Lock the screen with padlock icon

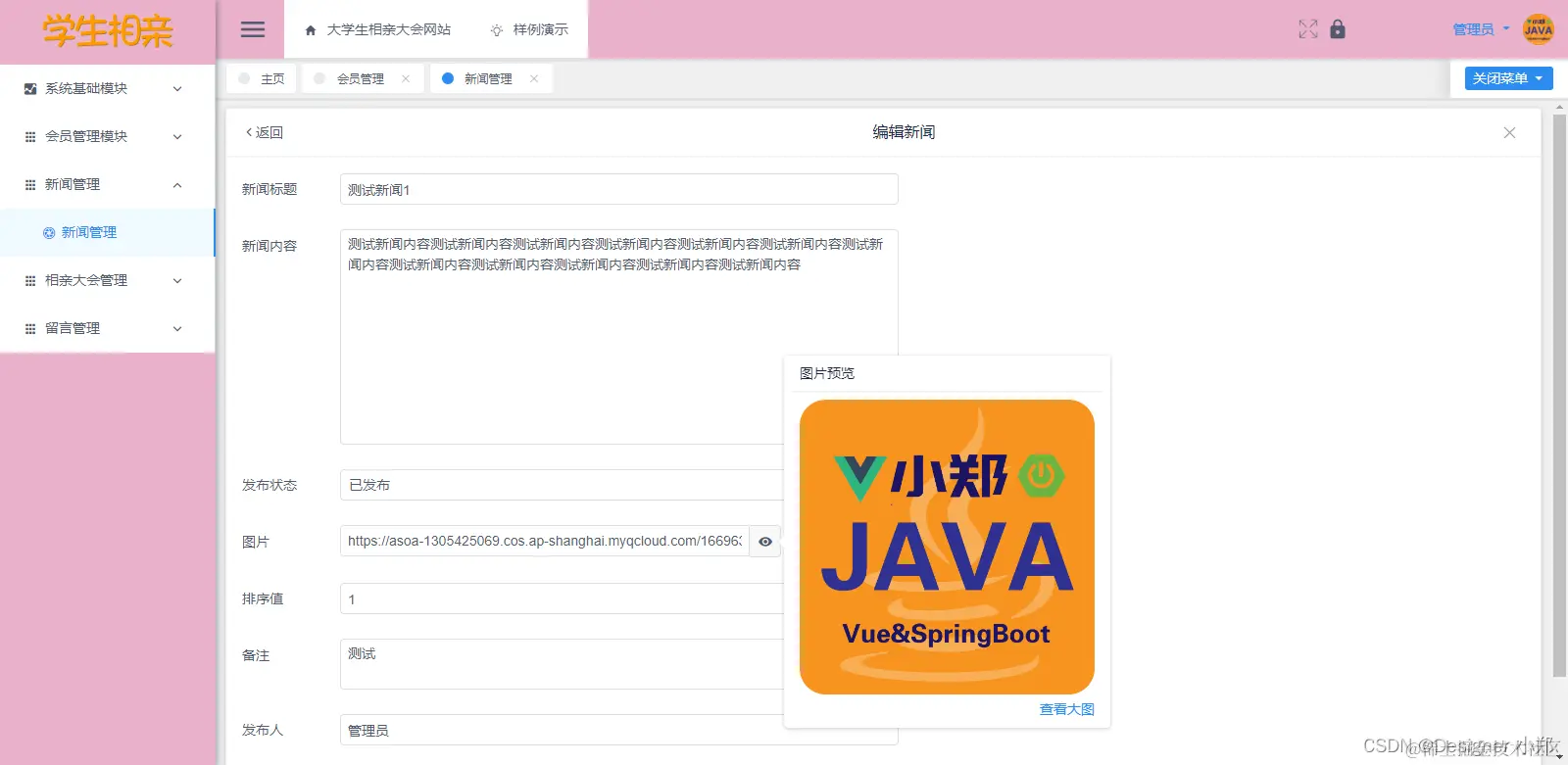pos(1338,29)
